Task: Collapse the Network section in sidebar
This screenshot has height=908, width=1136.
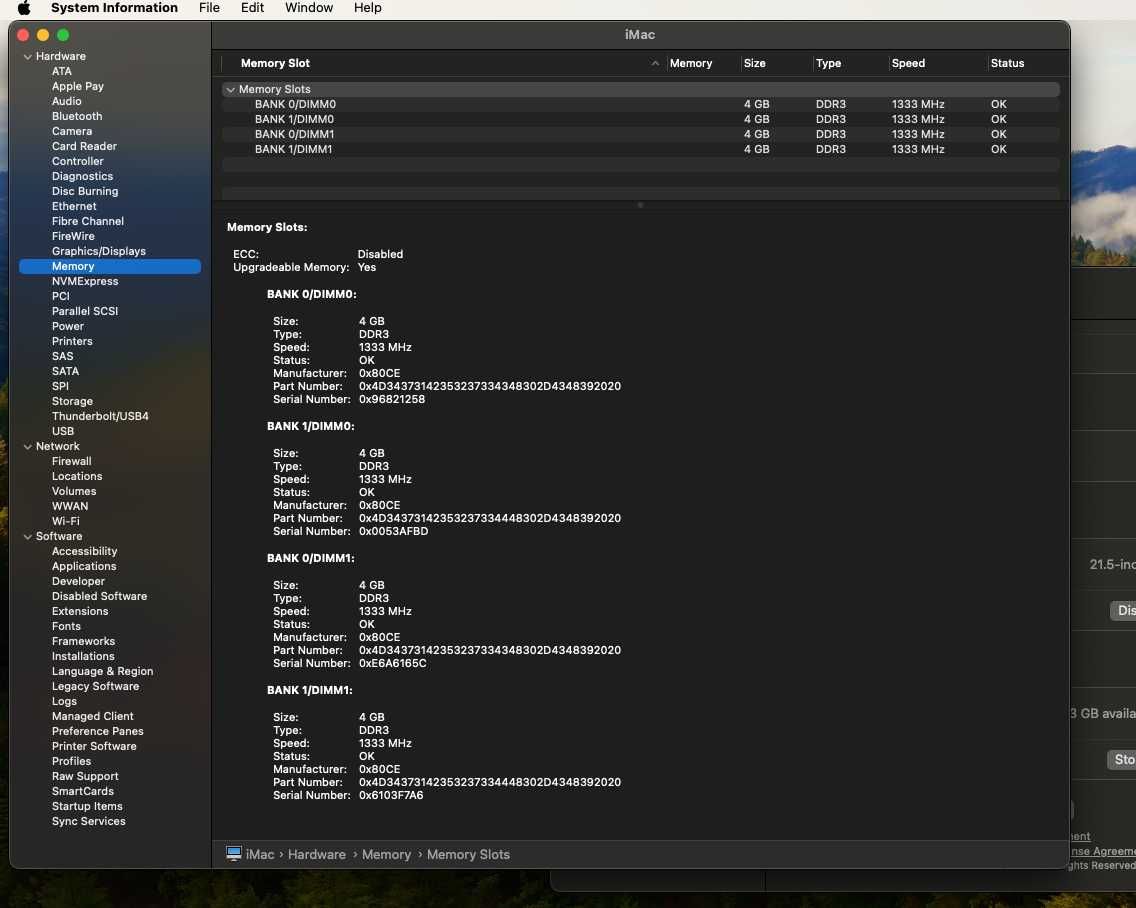Action: [28, 446]
